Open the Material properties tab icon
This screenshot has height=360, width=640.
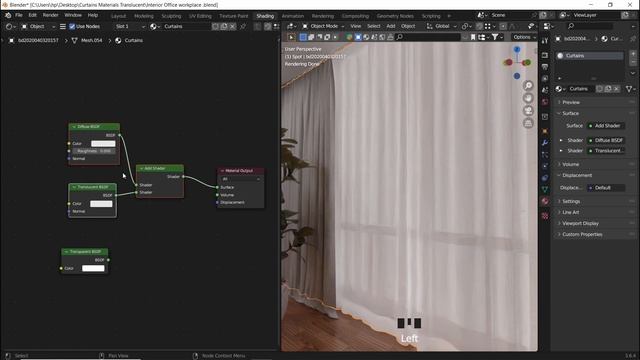pyautogui.click(x=545, y=201)
